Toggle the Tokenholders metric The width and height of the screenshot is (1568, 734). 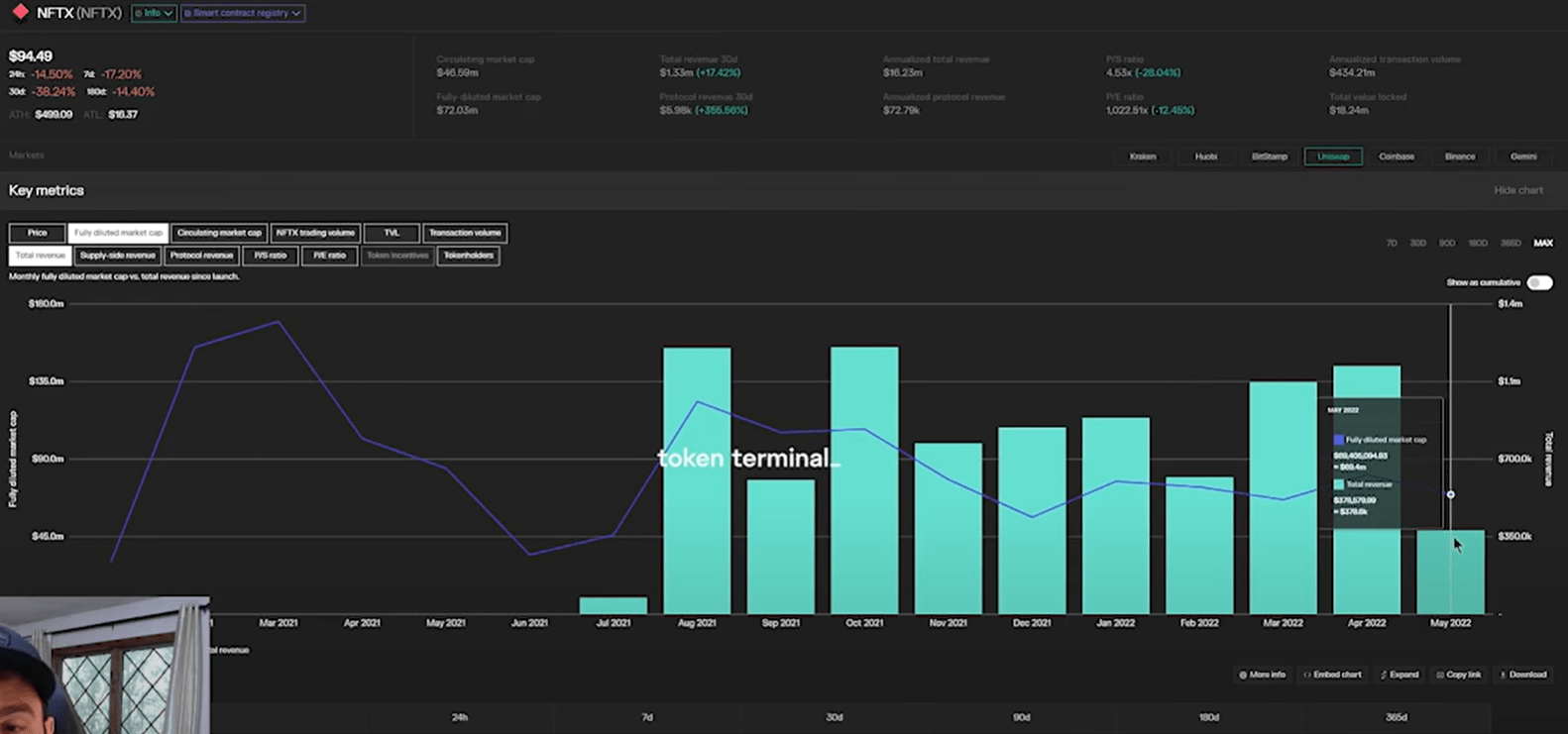(x=468, y=256)
